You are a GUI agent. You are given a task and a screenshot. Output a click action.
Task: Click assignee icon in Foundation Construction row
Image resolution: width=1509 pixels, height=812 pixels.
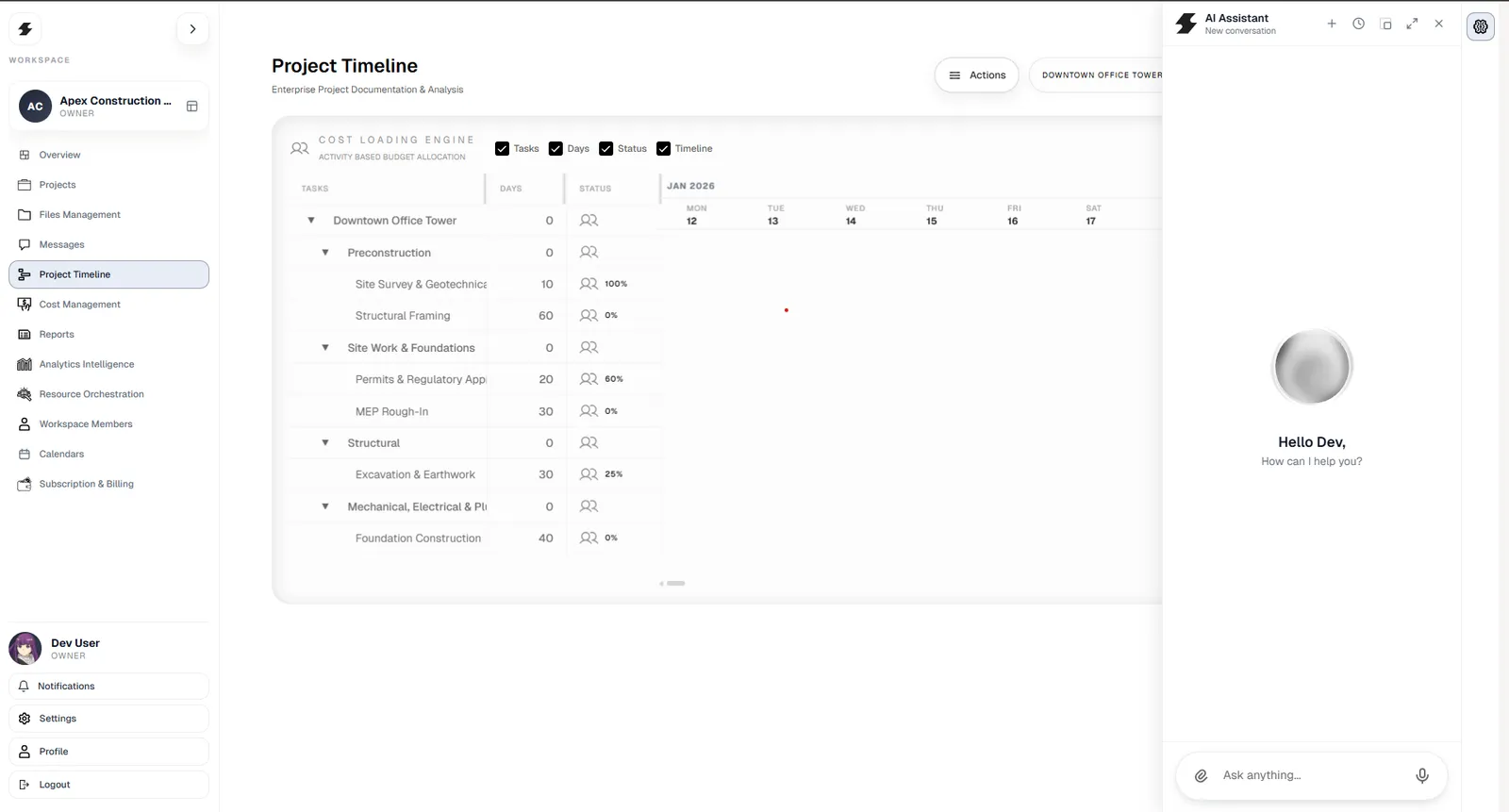pos(589,538)
